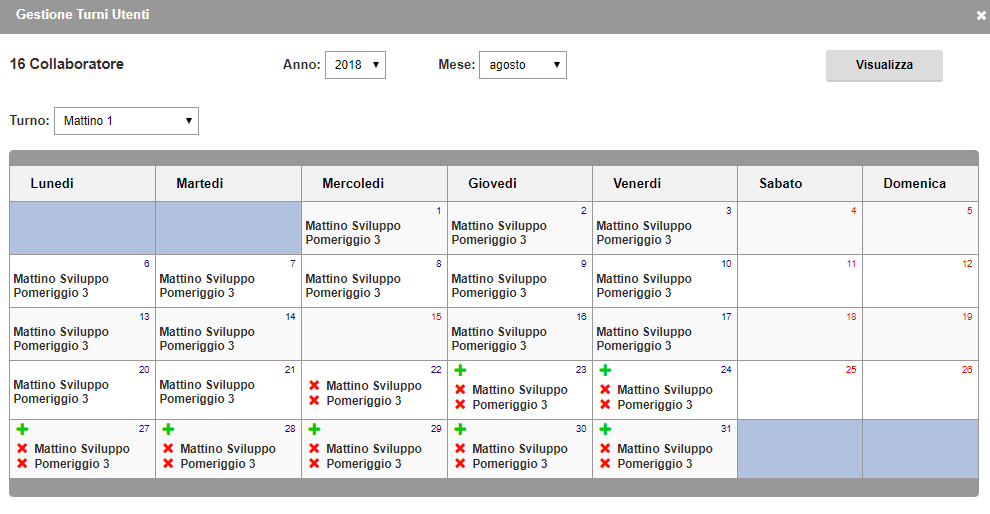
Task: Click the Visualizza button
Action: (x=884, y=65)
